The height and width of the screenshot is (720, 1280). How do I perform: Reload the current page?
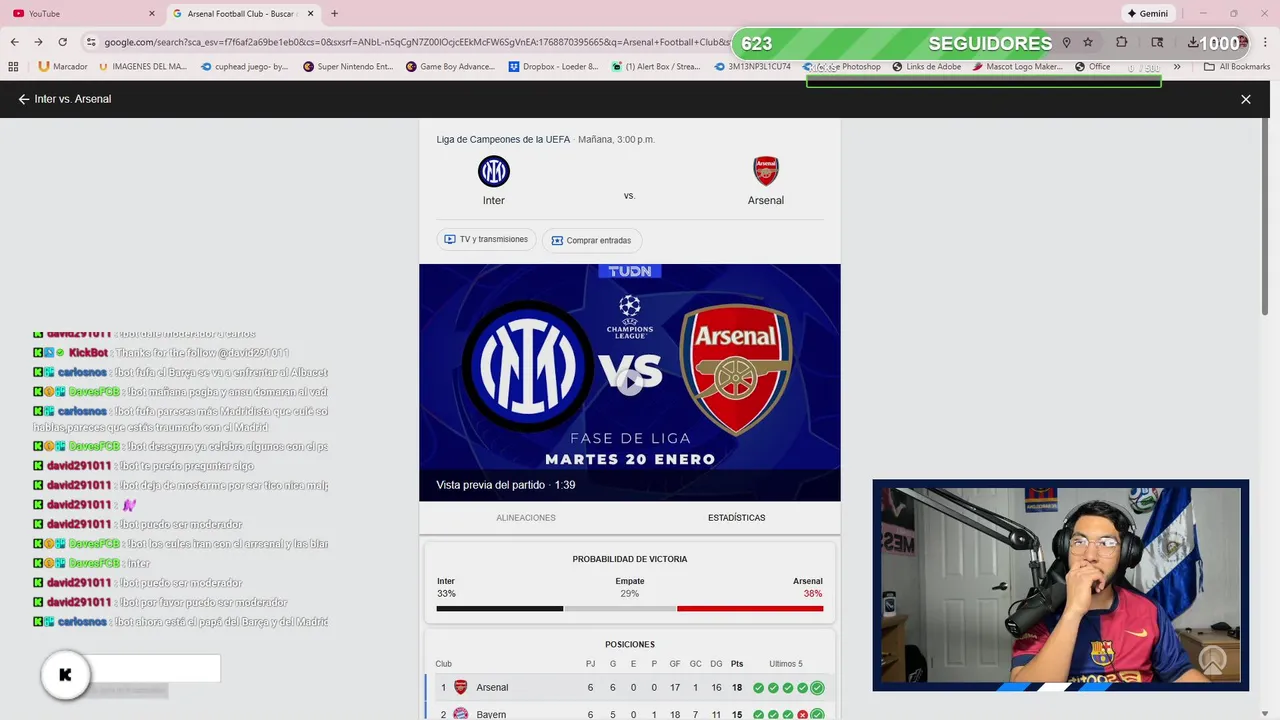click(62, 42)
